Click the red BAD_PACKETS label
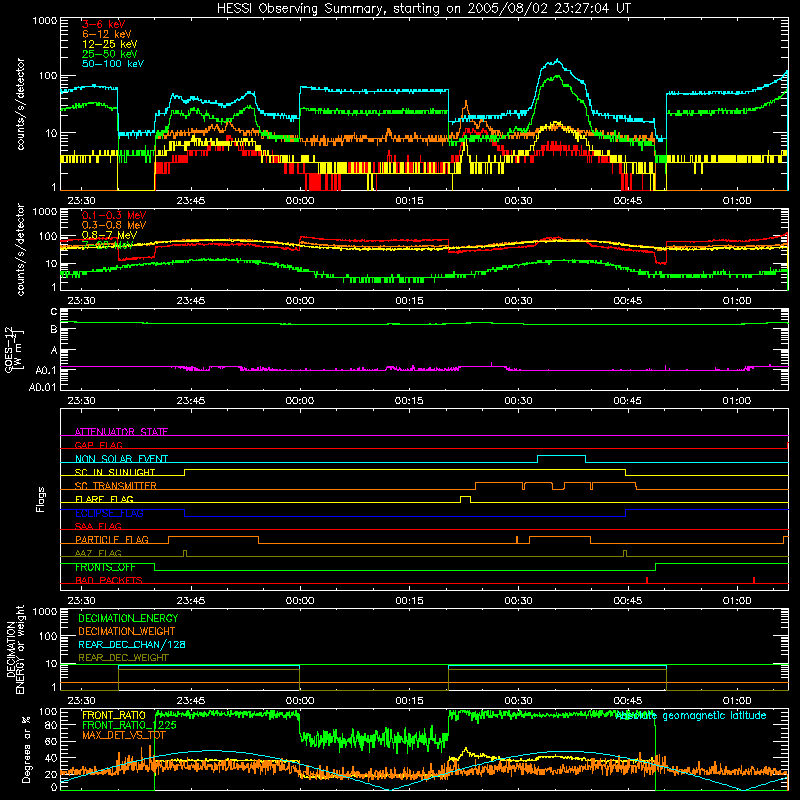This screenshot has height=800, width=800. click(109, 580)
